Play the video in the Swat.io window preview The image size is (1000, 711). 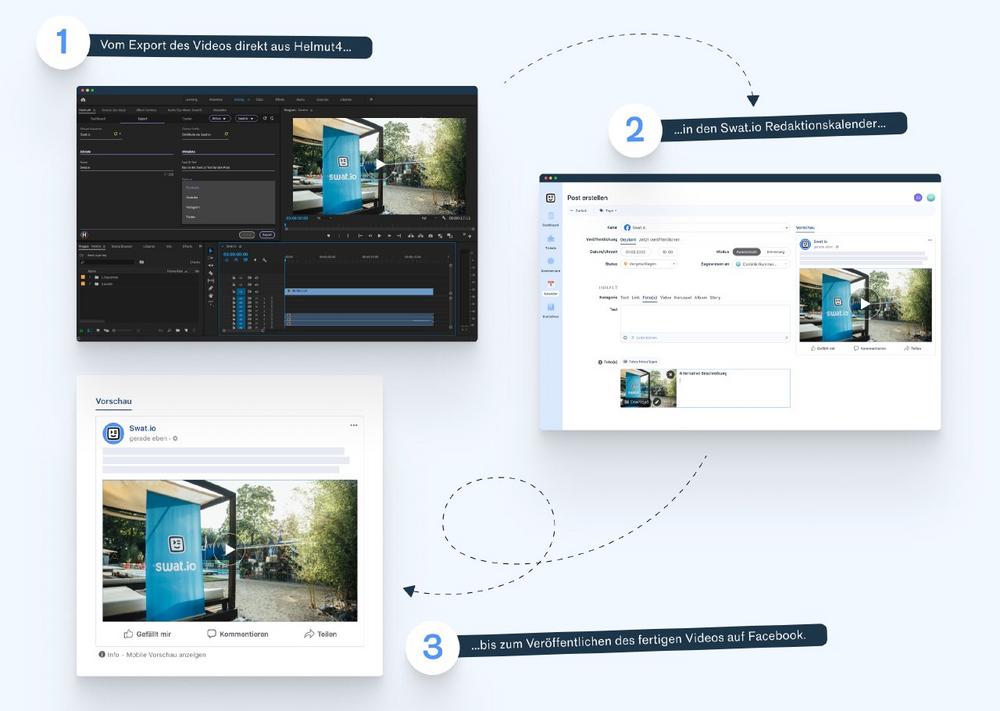(865, 304)
